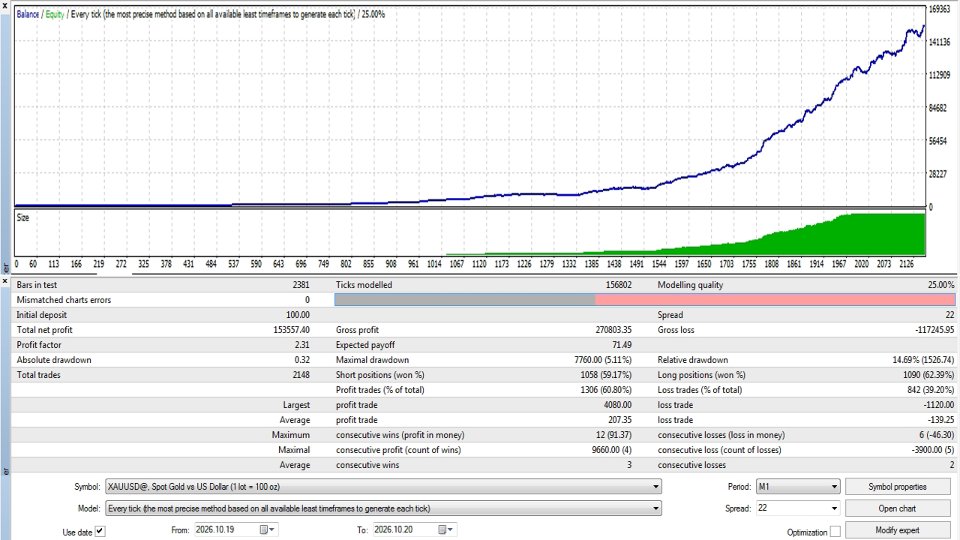The image size is (960, 540).
Task: Select the Short positions value 1058 (59.17%)
Action: [606, 375]
